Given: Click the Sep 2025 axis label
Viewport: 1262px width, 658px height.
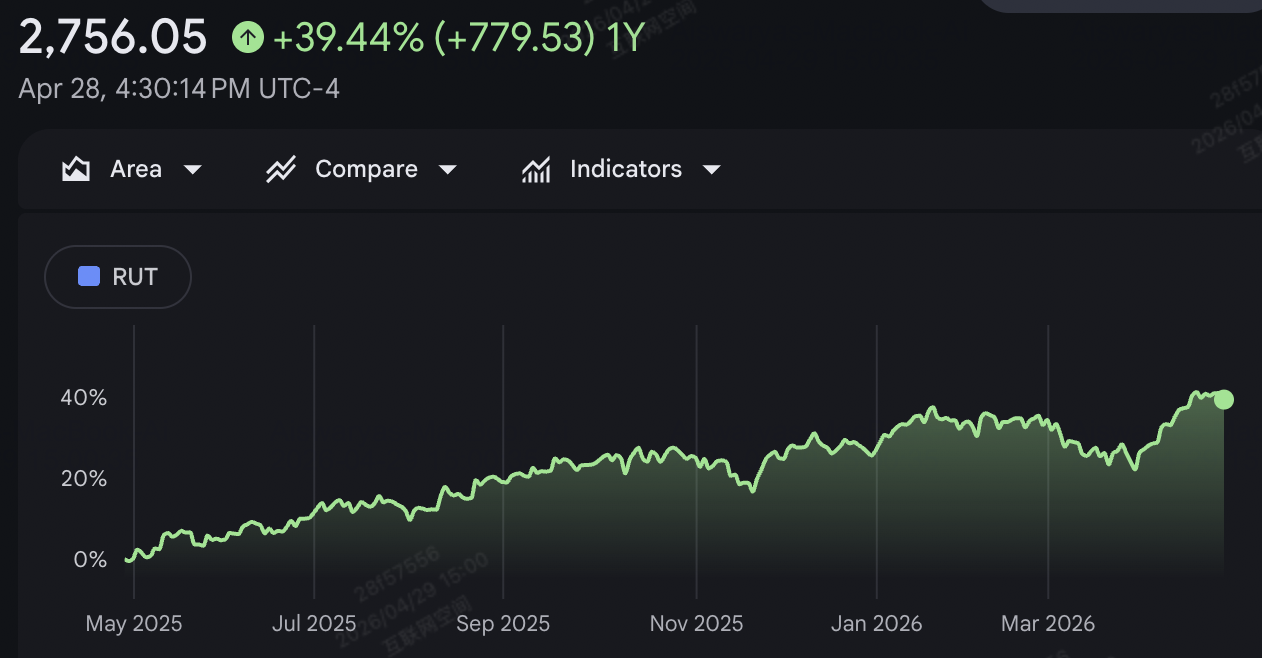Looking at the screenshot, I should (x=503, y=624).
